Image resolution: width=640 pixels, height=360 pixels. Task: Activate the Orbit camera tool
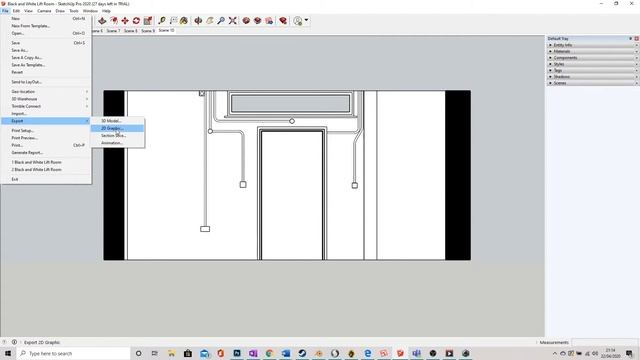click(198, 20)
